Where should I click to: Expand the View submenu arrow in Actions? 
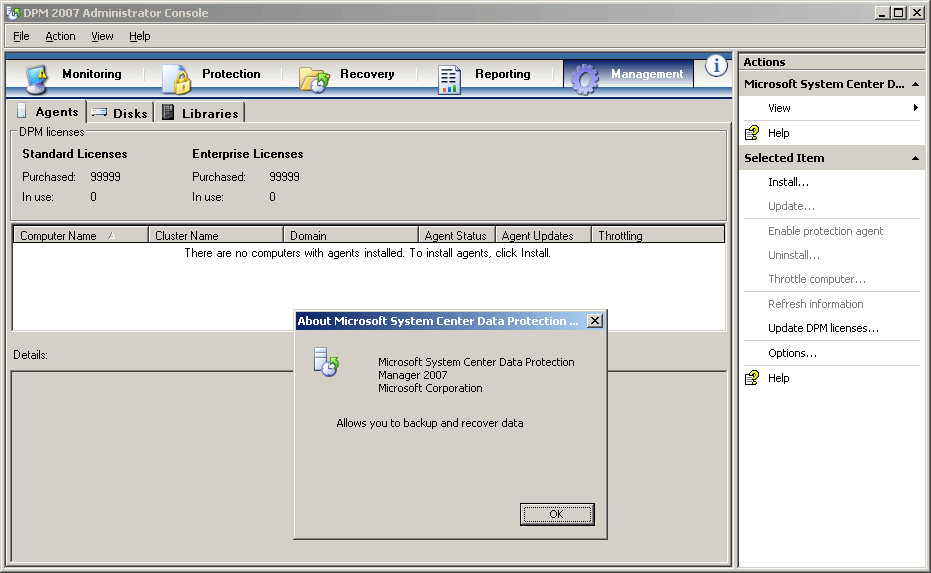(x=916, y=107)
